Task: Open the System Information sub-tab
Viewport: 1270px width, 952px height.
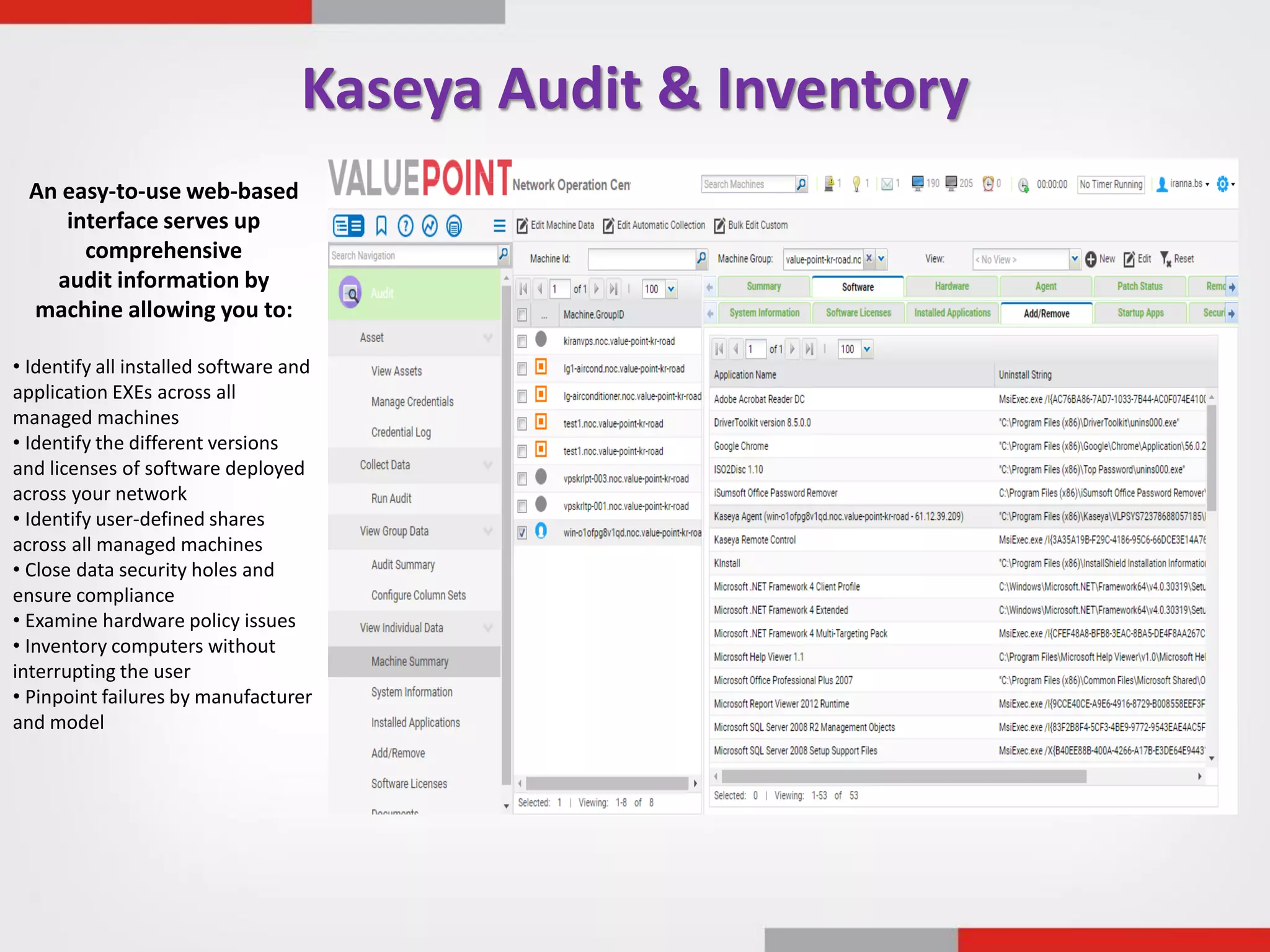Action: click(x=764, y=313)
